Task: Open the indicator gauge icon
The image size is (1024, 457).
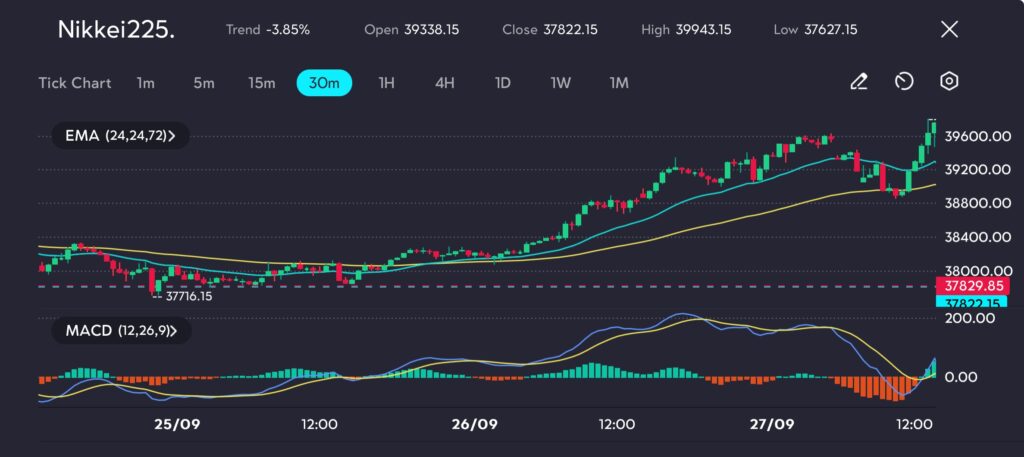Action: coord(904,82)
